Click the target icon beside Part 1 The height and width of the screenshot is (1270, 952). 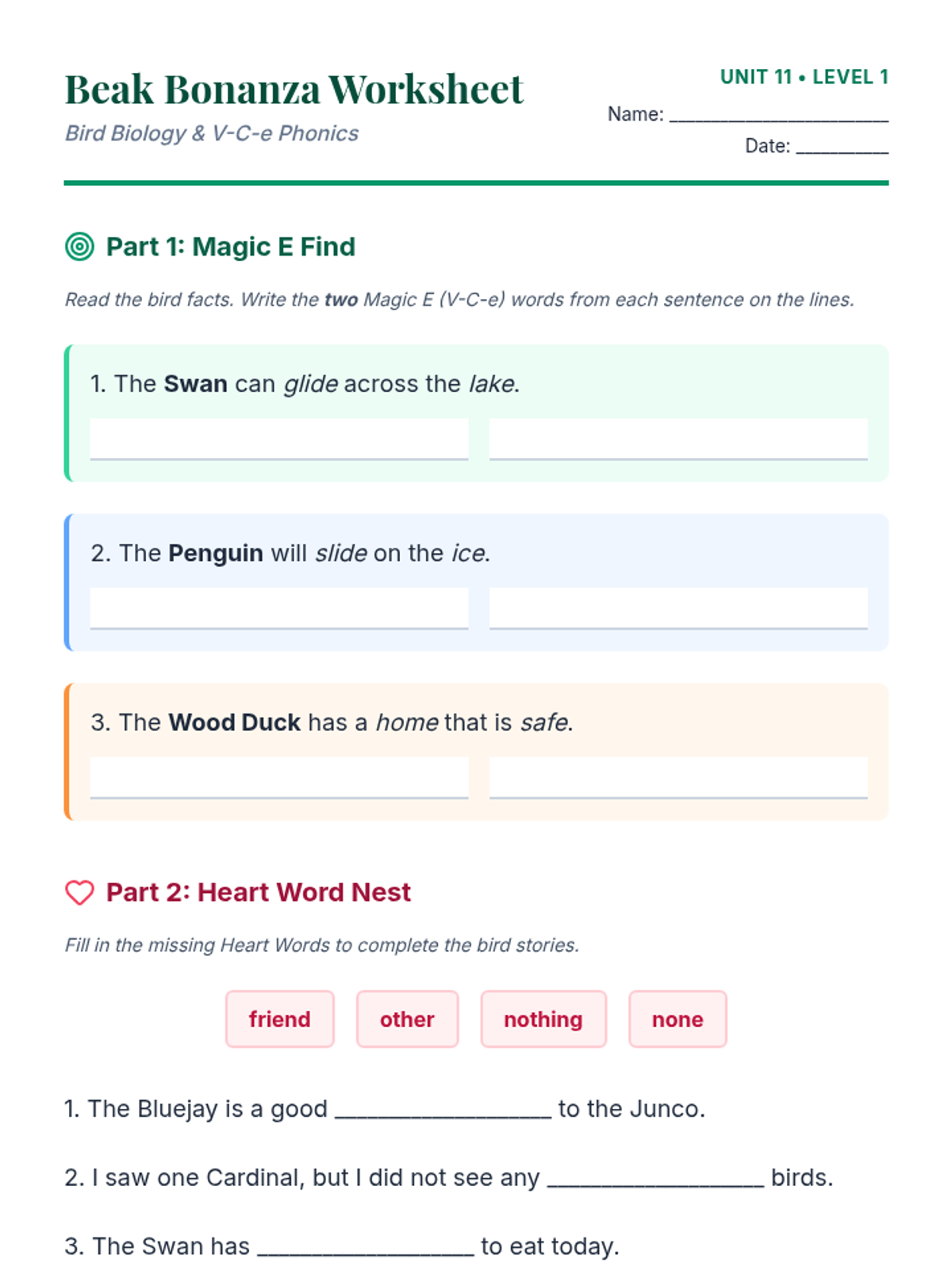tap(79, 247)
